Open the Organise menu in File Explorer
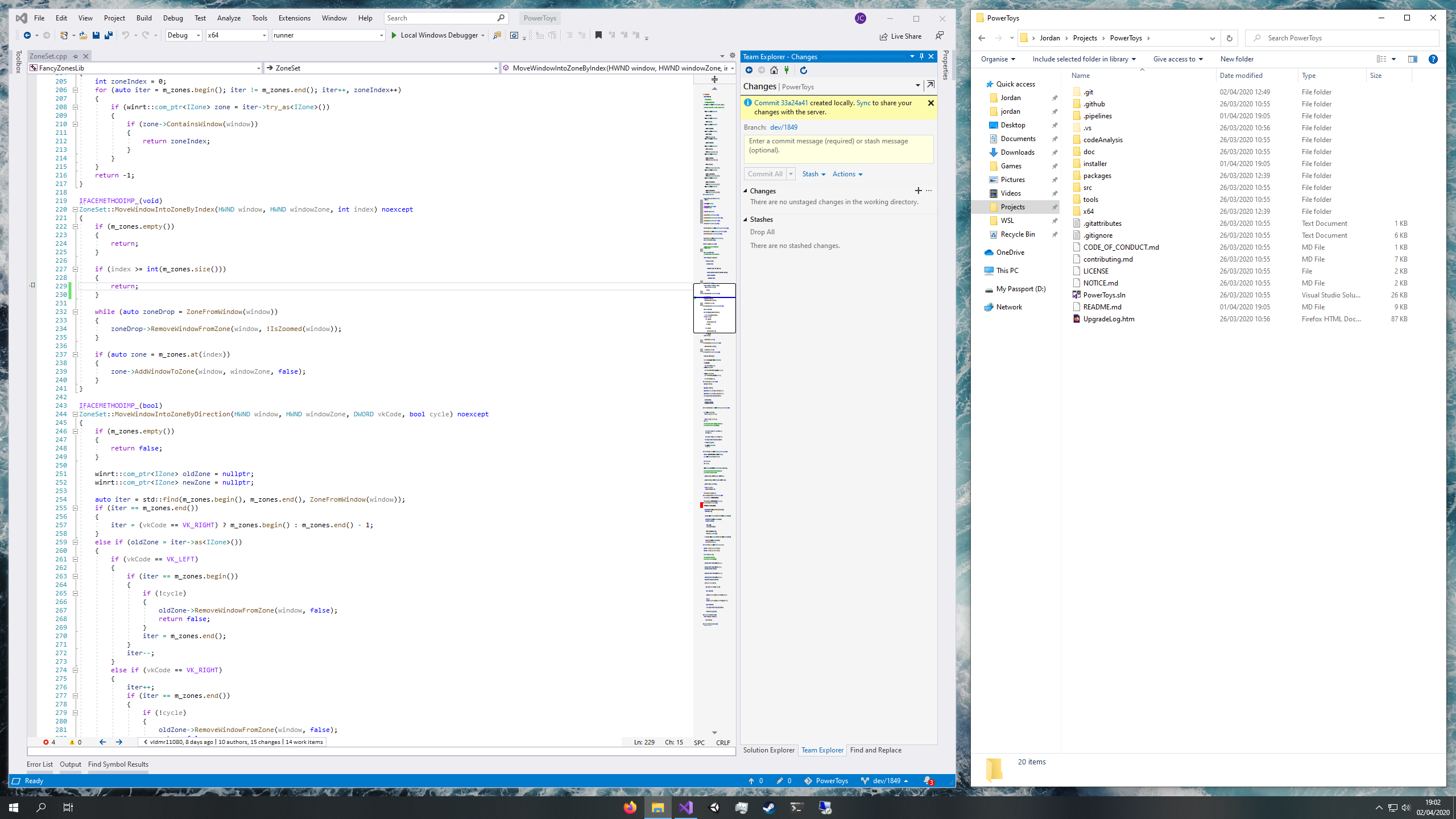 coord(998,59)
